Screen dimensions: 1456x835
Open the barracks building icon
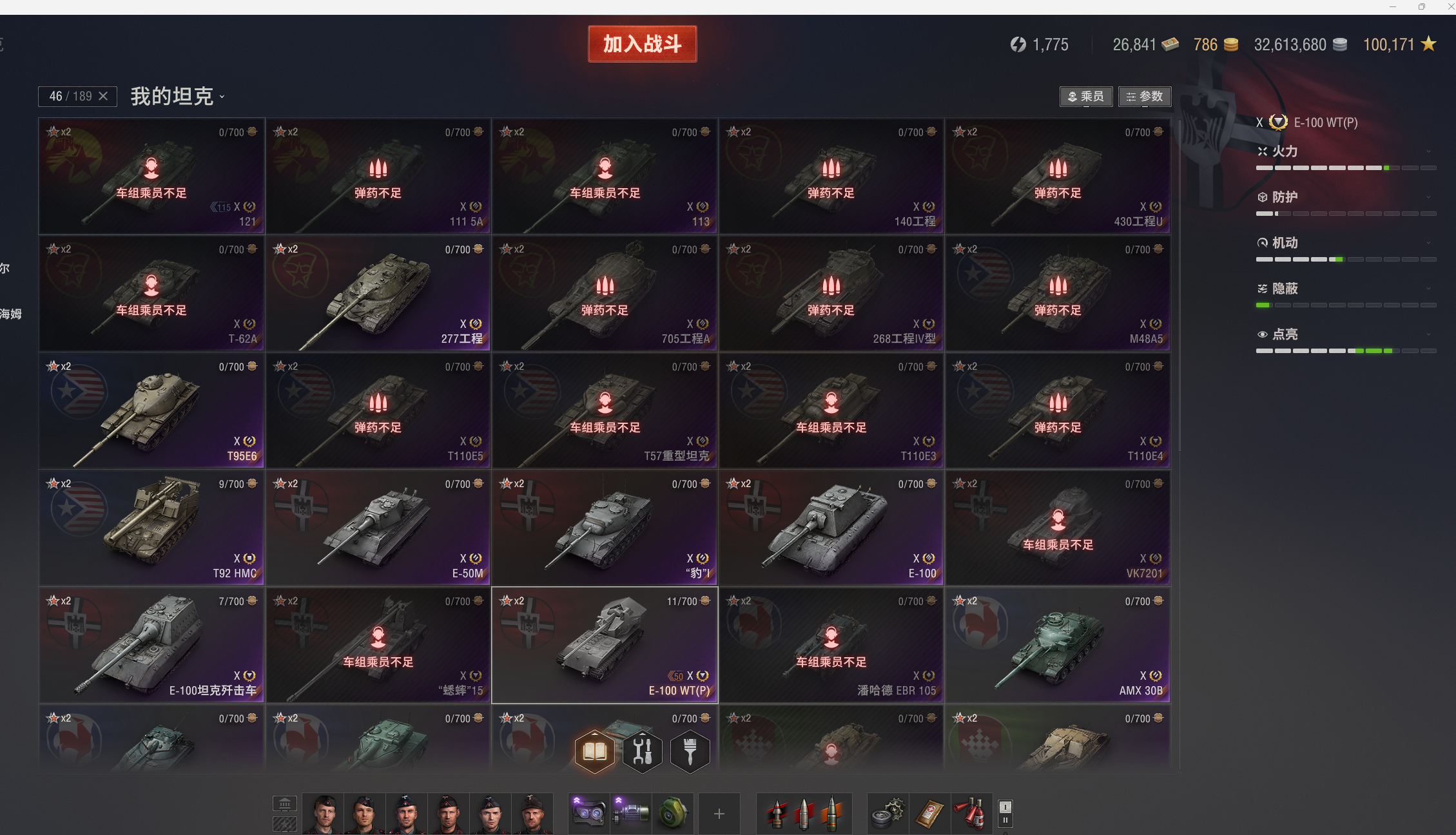pos(285,803)
